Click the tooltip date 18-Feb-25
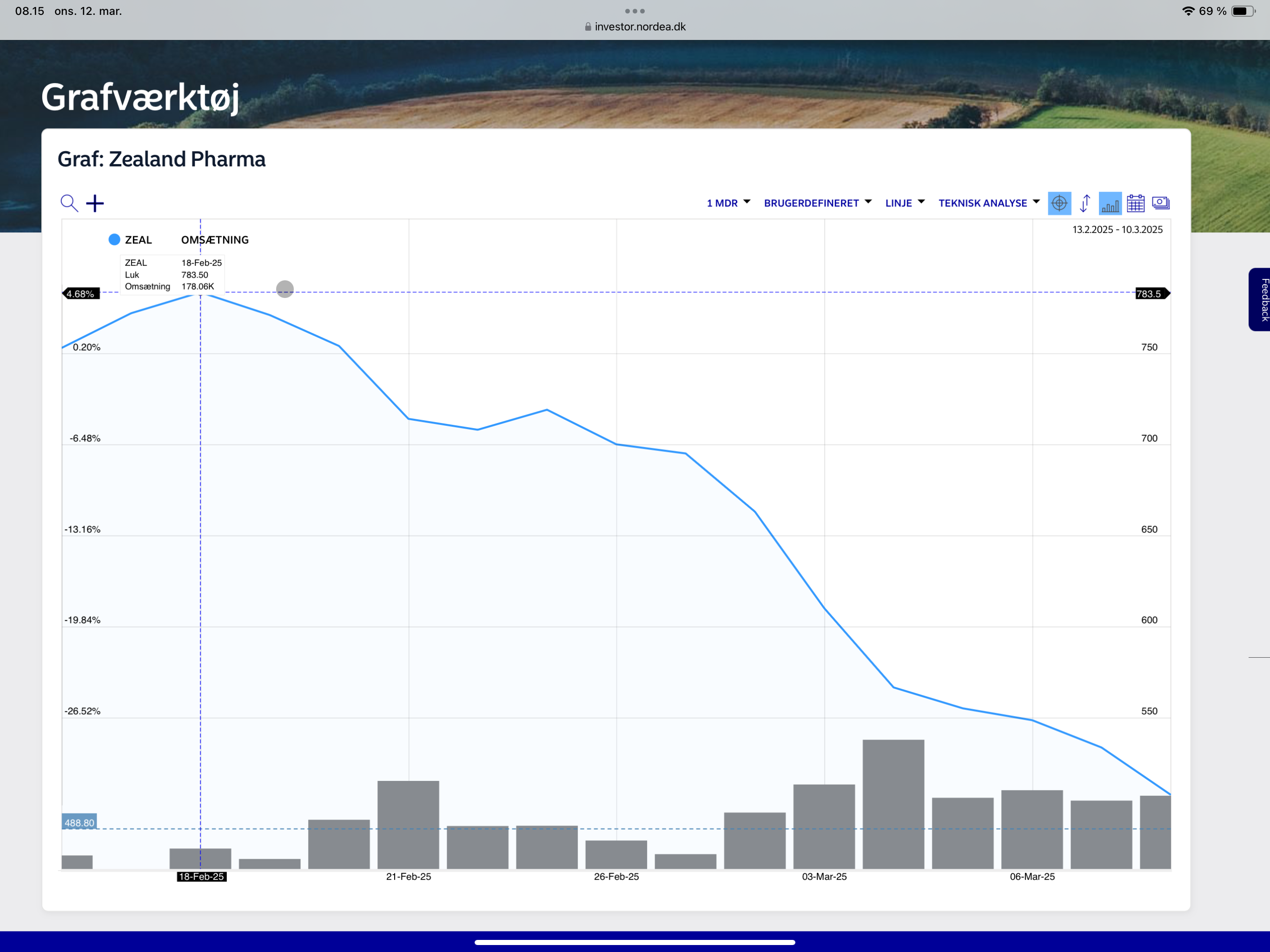The width and height of the screenshot is (1270, 952). [x=202, y=263]
